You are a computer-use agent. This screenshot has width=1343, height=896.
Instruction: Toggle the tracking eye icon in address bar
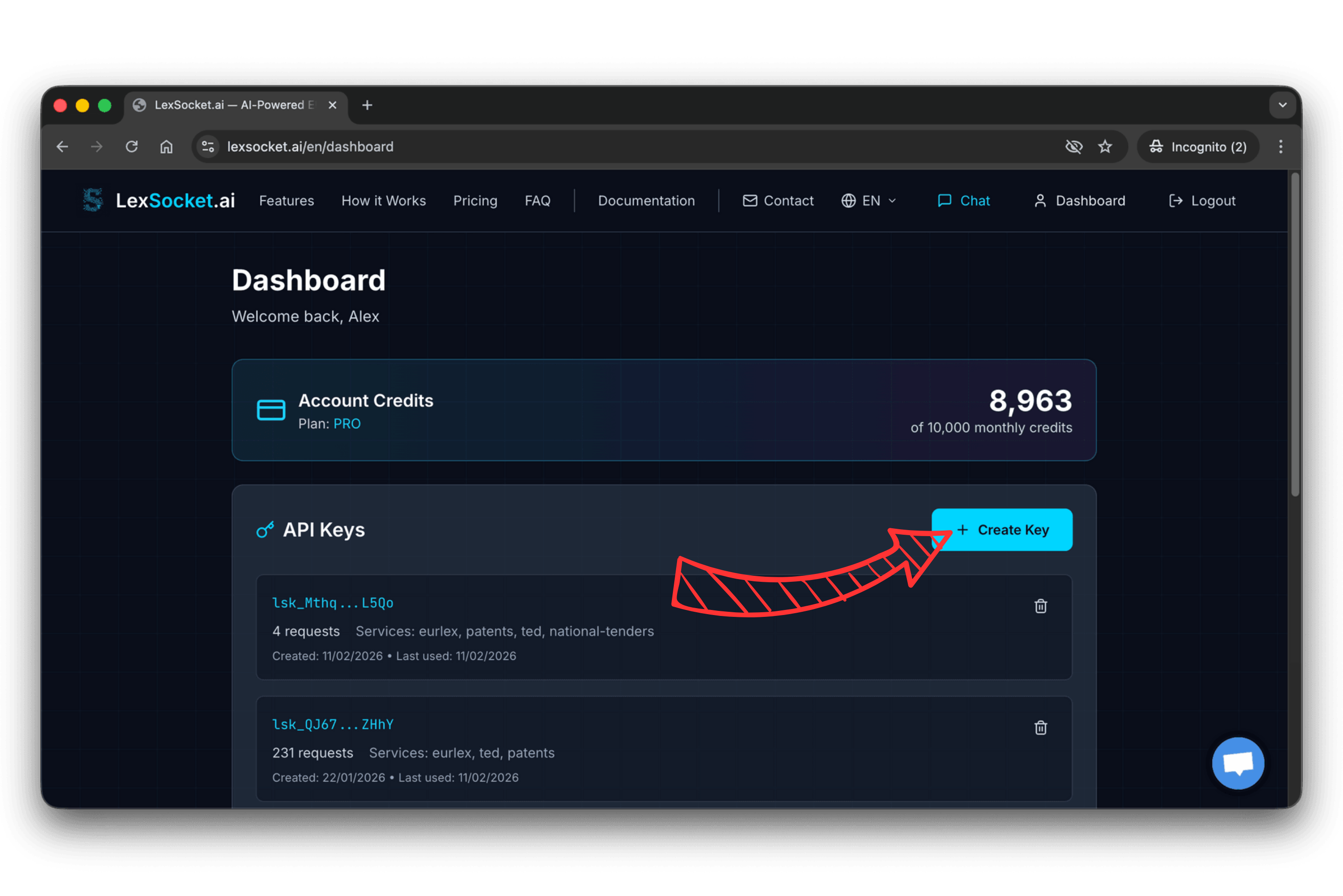[1074, 146]
